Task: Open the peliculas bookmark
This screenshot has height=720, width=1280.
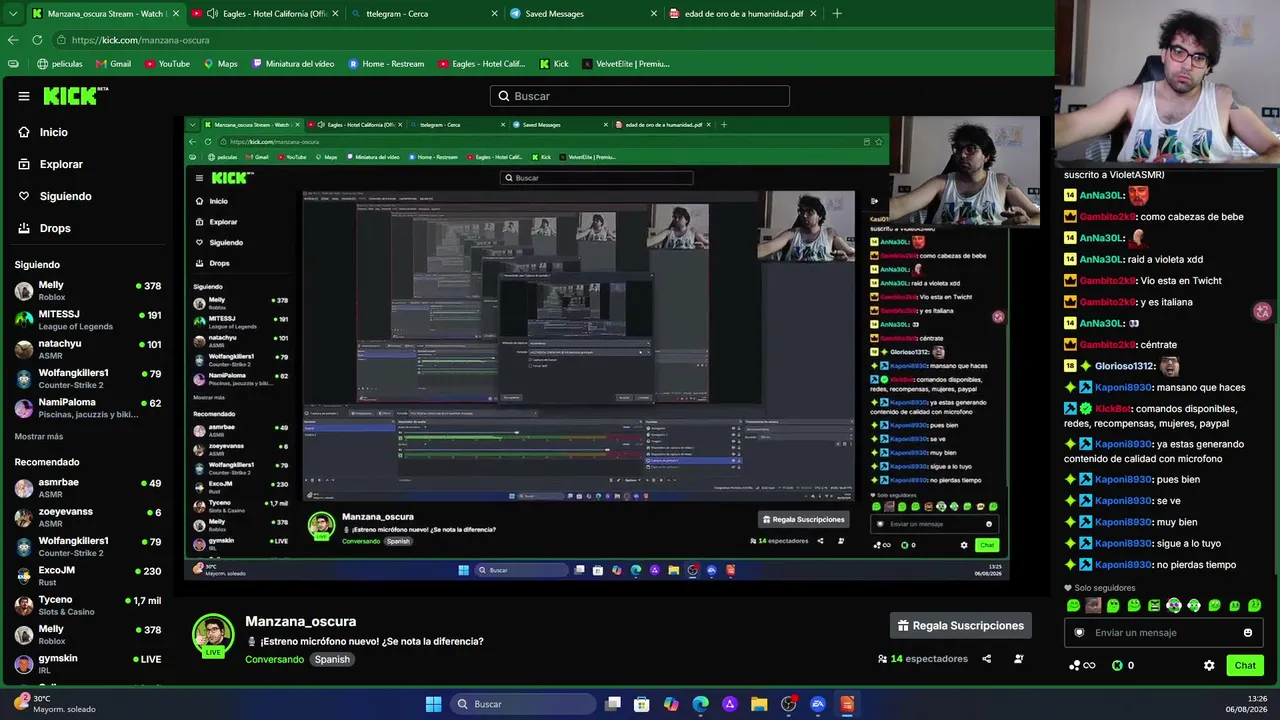Action: (59, 64)
